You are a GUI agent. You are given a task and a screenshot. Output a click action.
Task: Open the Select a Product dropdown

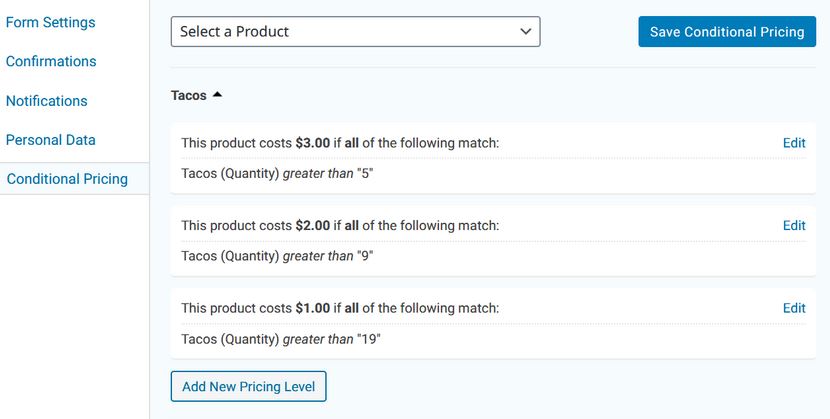click(x=355, y=32)
